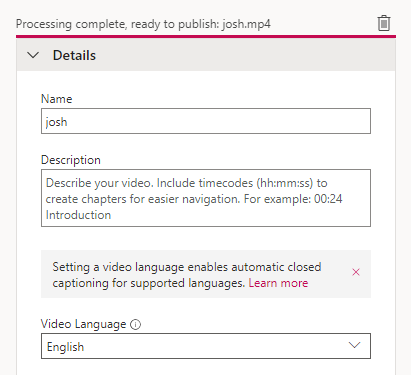Collapse the Details section chevron
The width and height of the screenshot is (411, 375).
pos(33,55)
